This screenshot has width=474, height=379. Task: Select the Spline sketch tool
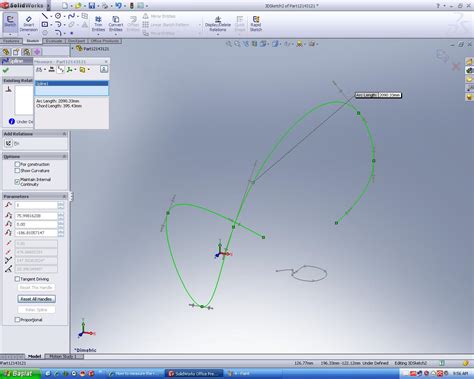click(x=71, y=16)
